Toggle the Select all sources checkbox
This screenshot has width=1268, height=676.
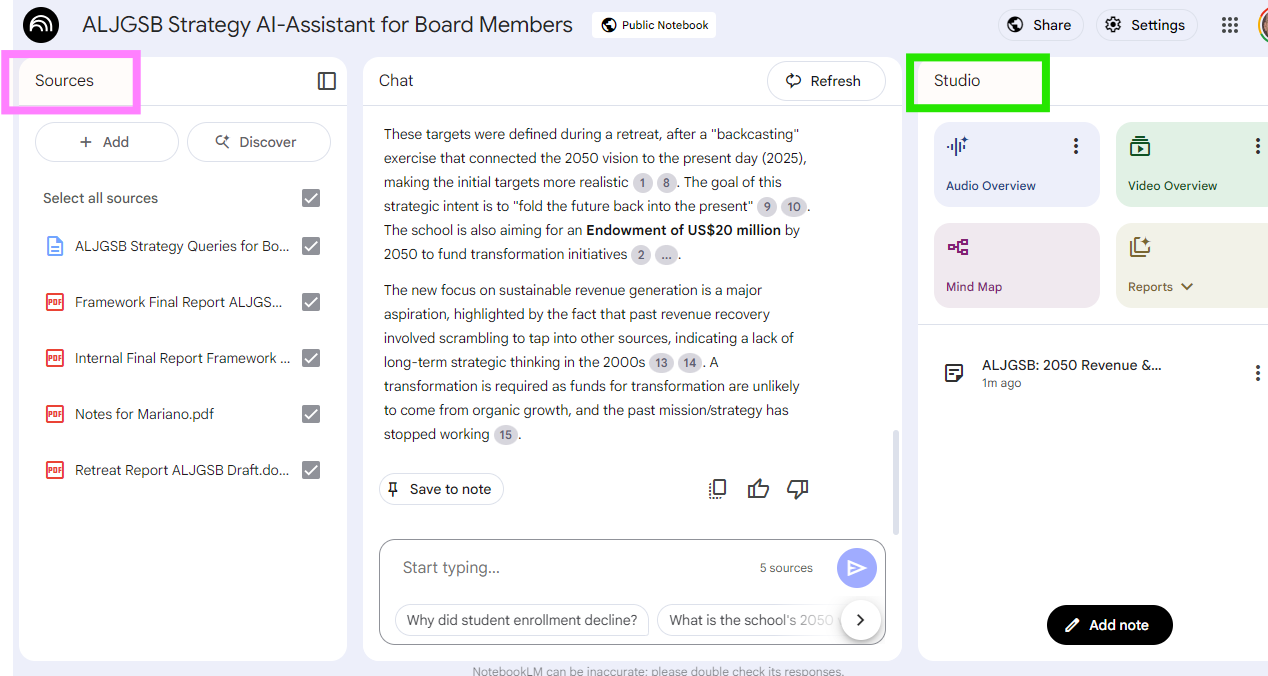[311, 198]
